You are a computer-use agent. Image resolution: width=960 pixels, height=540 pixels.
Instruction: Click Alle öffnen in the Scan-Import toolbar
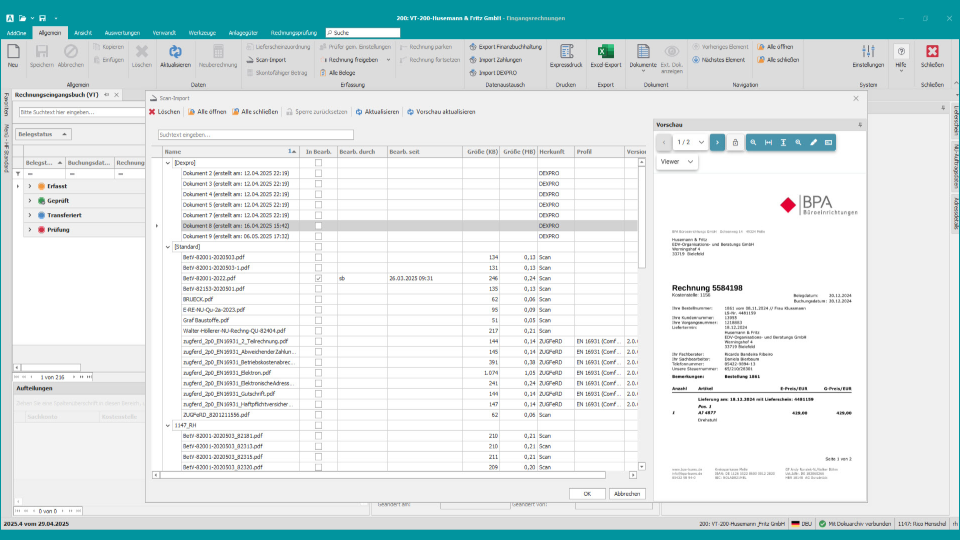tap(211, 112)
